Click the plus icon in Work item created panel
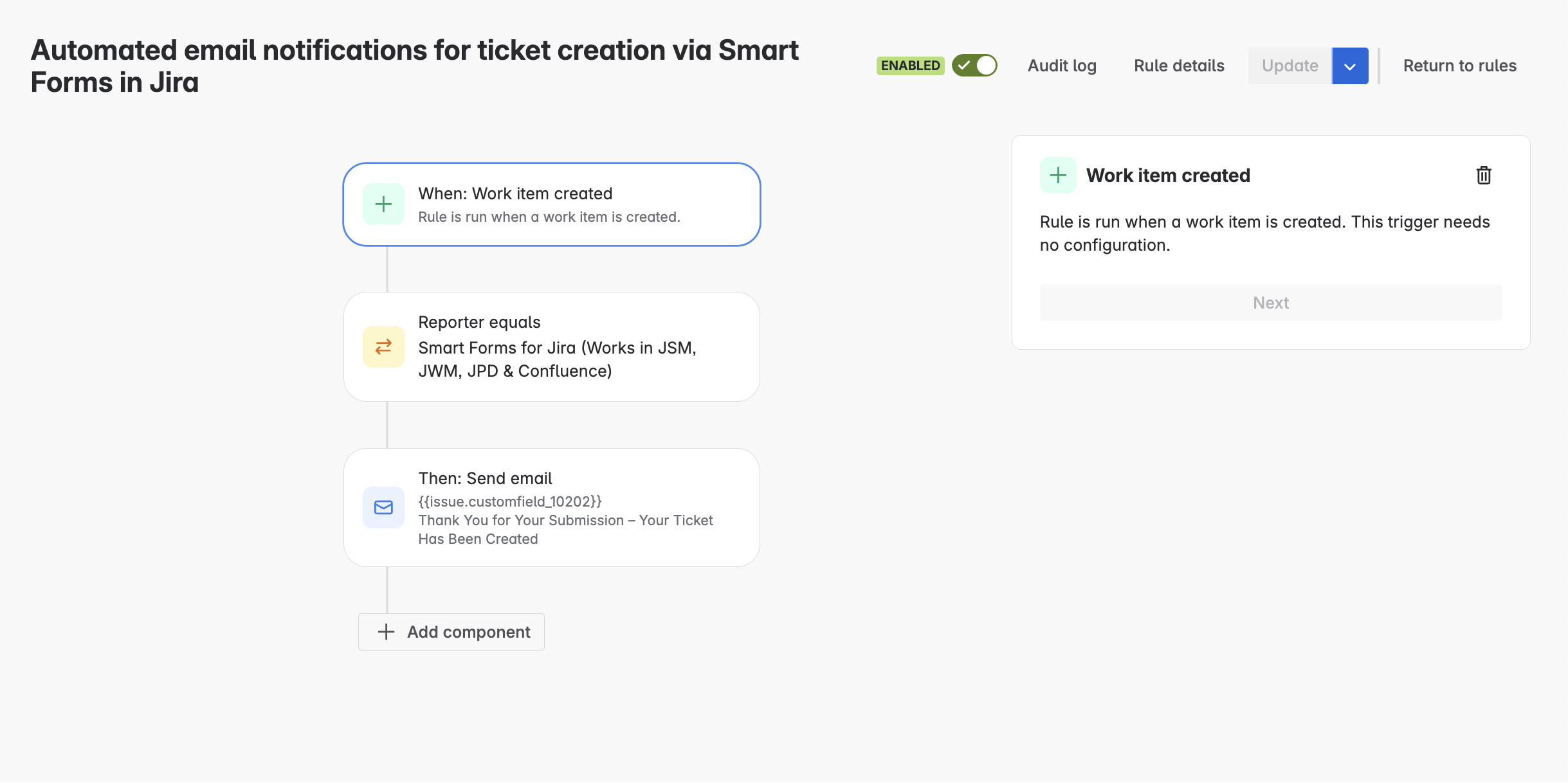1568x783 pixels. coord(1057,175)
